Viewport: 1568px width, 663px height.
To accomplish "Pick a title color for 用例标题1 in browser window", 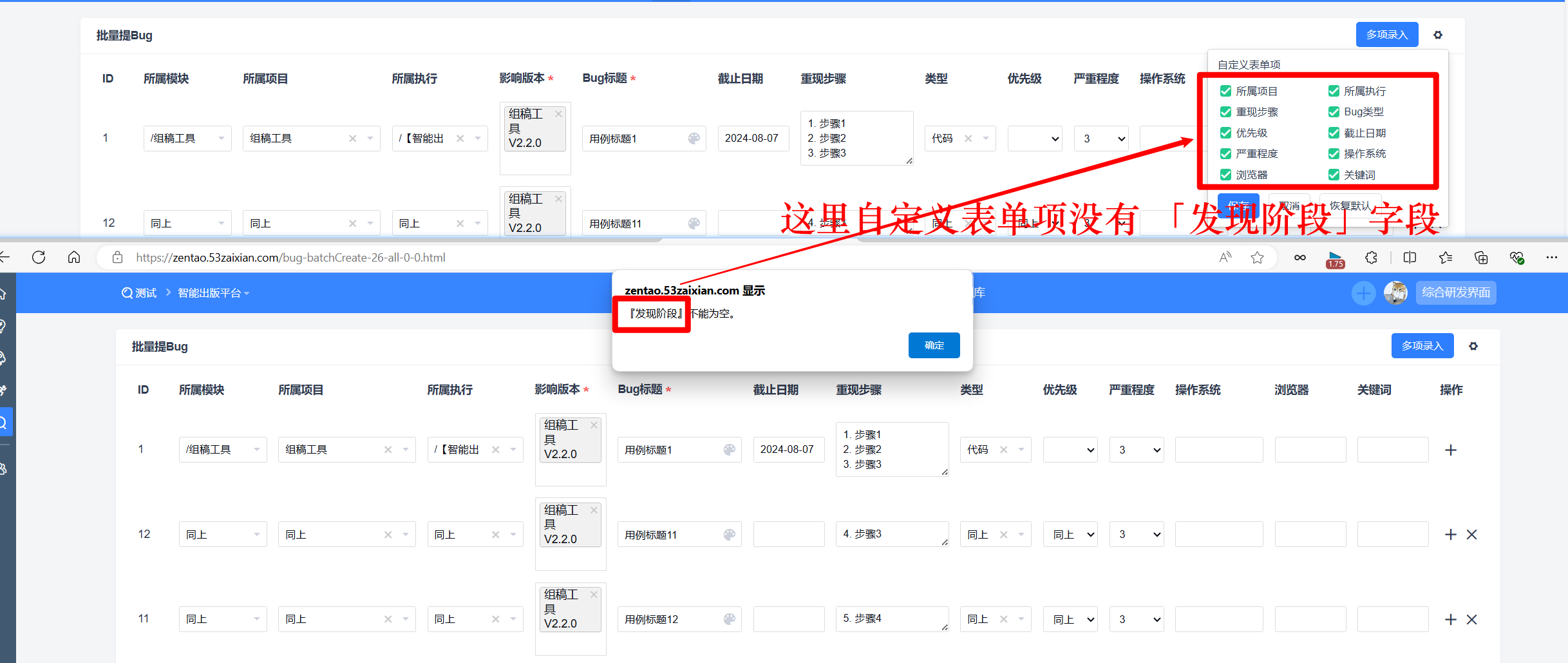I will tap(729, 450).
